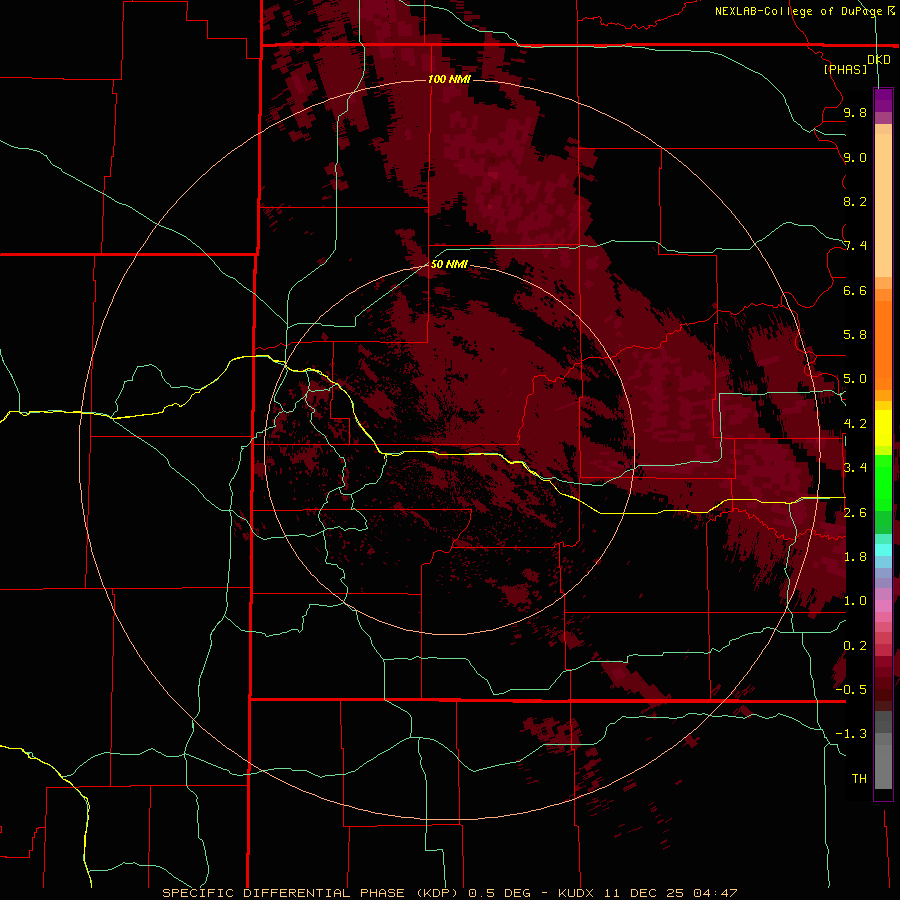Click the 0.2 scale value
This screenshot has width=900, height=900.
click(x=855, y=646)
